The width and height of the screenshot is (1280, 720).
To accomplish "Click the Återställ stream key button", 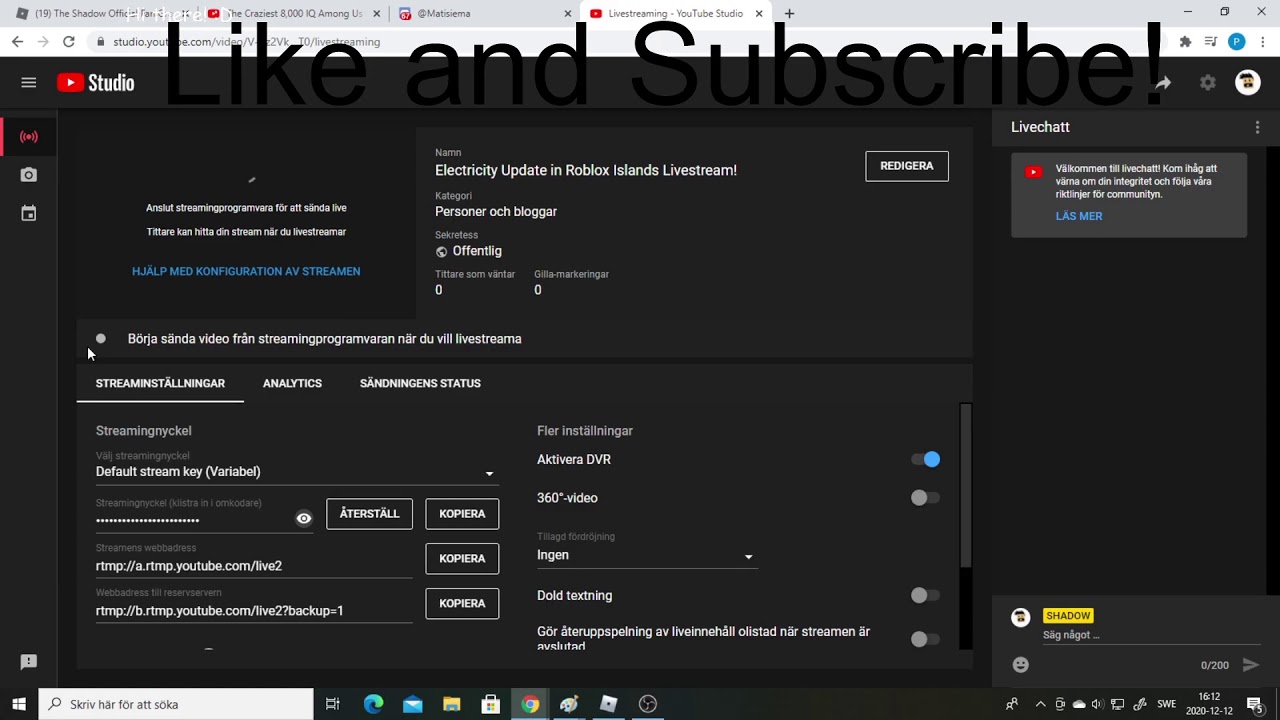I will point(369,514).
